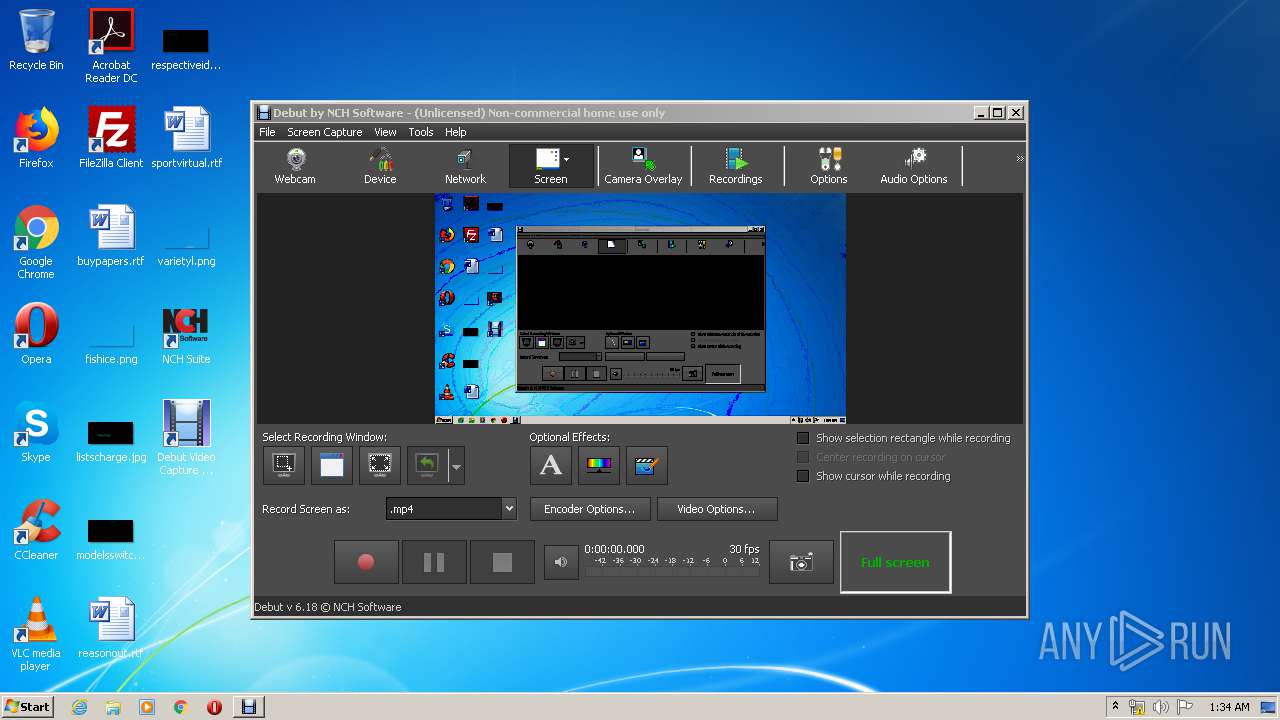Click the Debut v 6.18 status bar text

327,607
